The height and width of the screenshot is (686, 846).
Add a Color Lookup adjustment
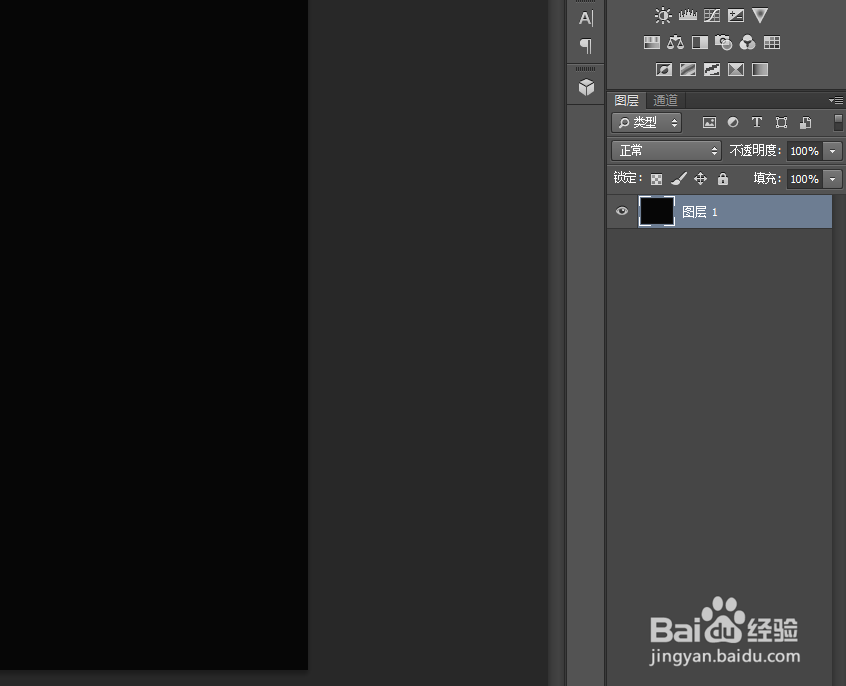[772, 42]
